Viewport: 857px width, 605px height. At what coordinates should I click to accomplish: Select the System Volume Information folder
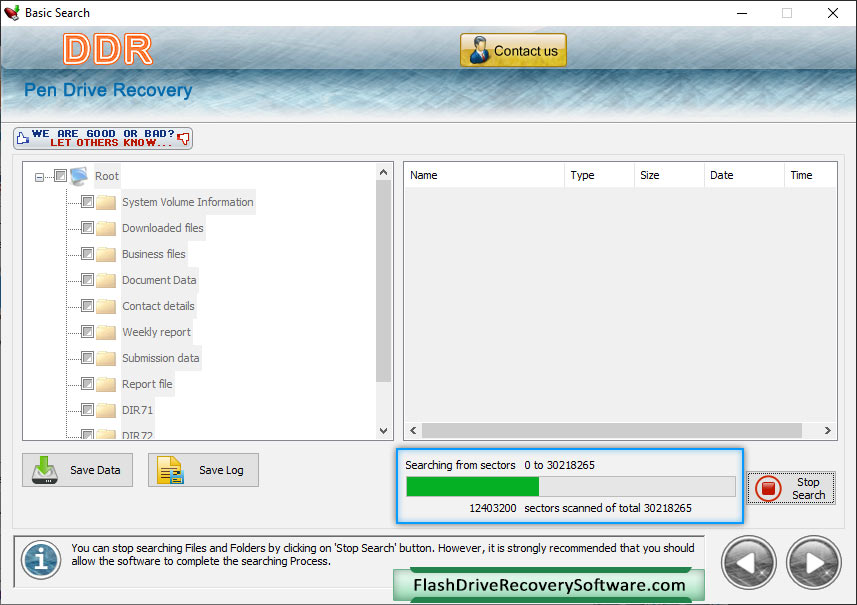pos(187,202)
